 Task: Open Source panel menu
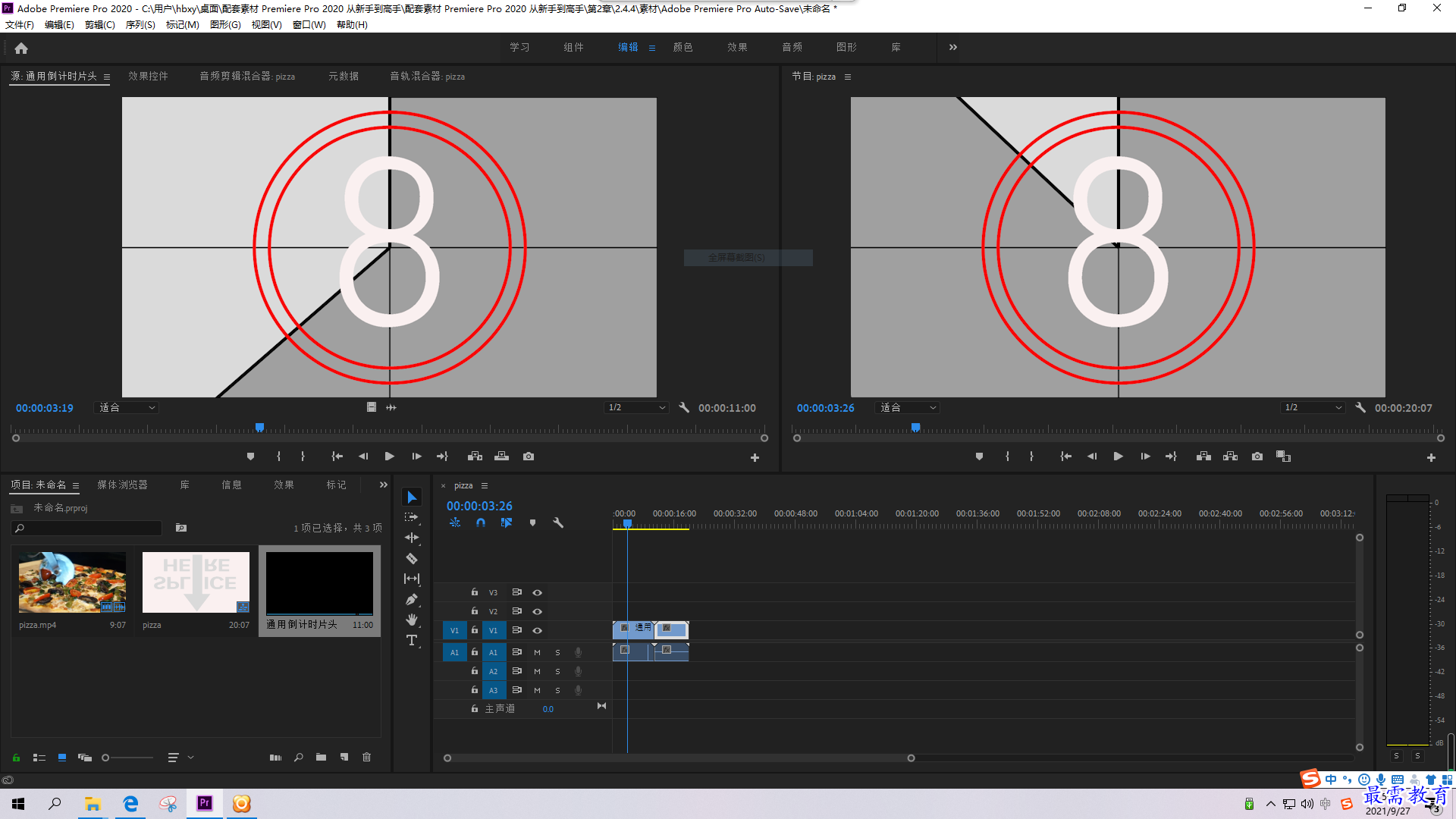click(x=107, y=77)
